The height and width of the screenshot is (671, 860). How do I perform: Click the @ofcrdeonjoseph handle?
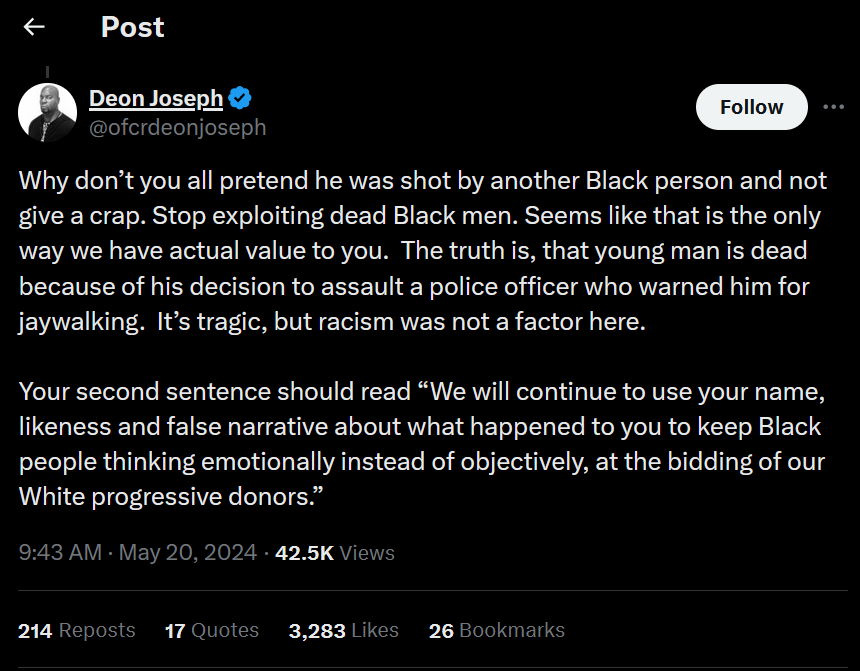point(177,127)
